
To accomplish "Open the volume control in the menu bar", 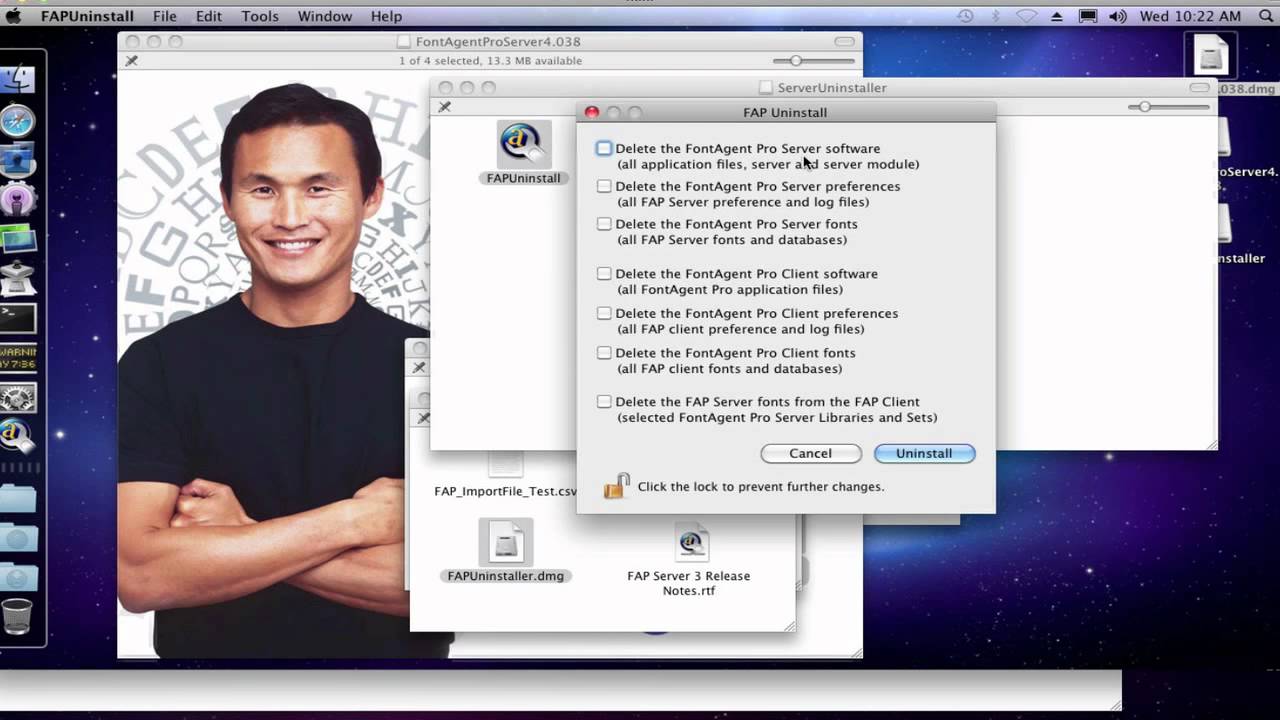I will tap(1118, 16).
